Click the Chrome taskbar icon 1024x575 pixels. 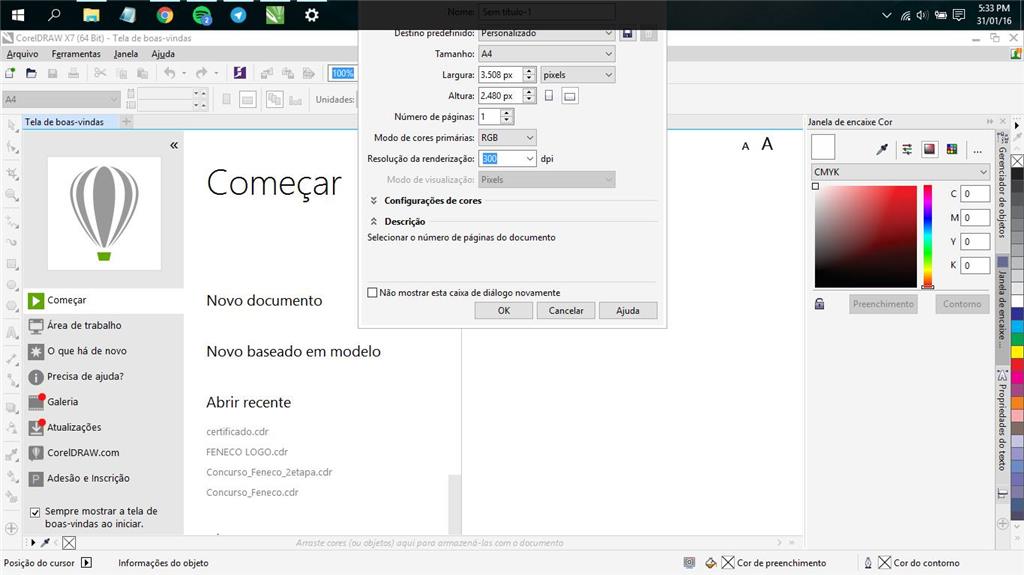(165, 14)
